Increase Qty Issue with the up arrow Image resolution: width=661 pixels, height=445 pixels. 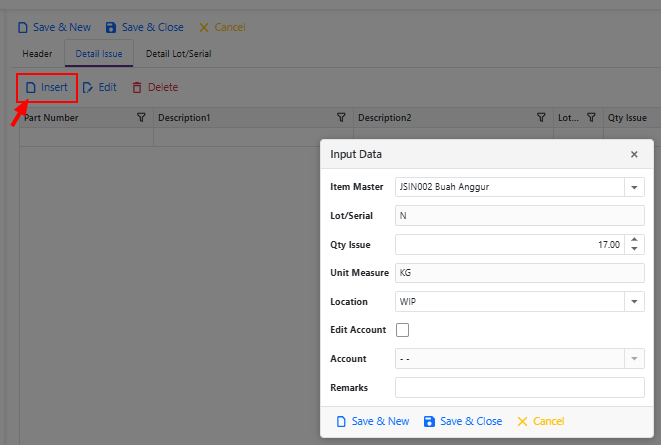634,239
